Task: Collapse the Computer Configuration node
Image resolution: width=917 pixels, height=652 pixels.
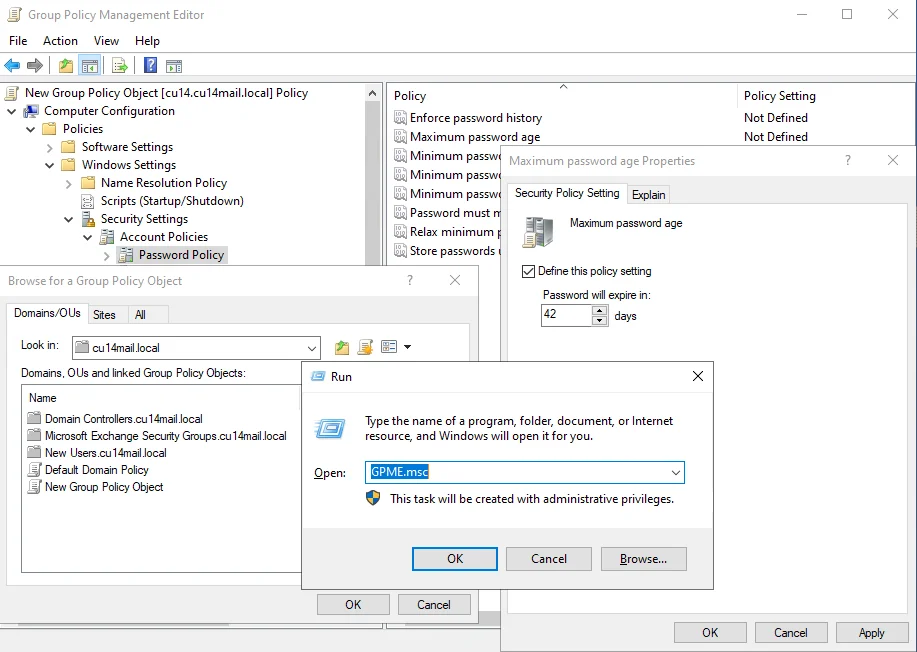Action: 11,111
